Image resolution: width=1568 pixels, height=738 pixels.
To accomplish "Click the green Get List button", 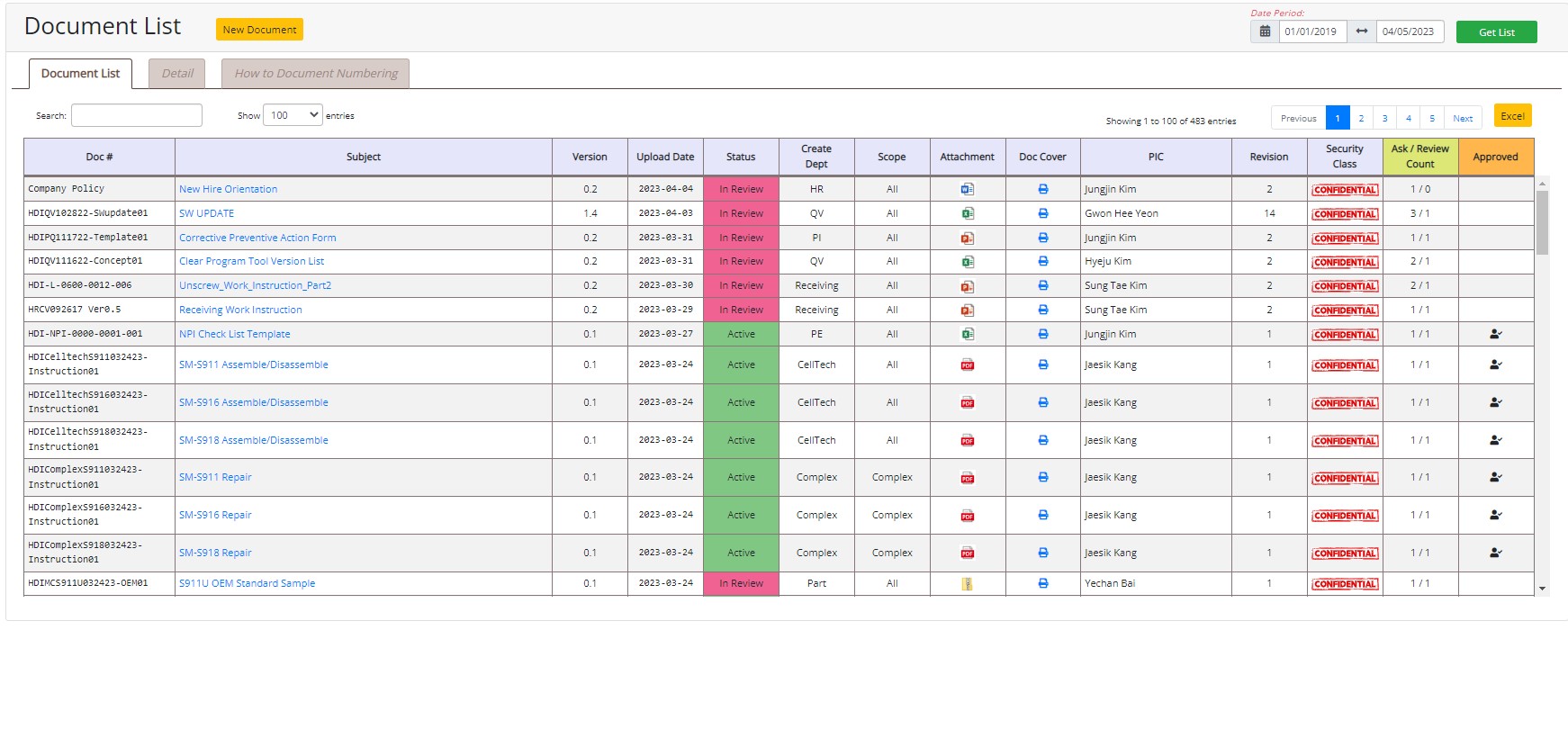I will [1496, 32].
